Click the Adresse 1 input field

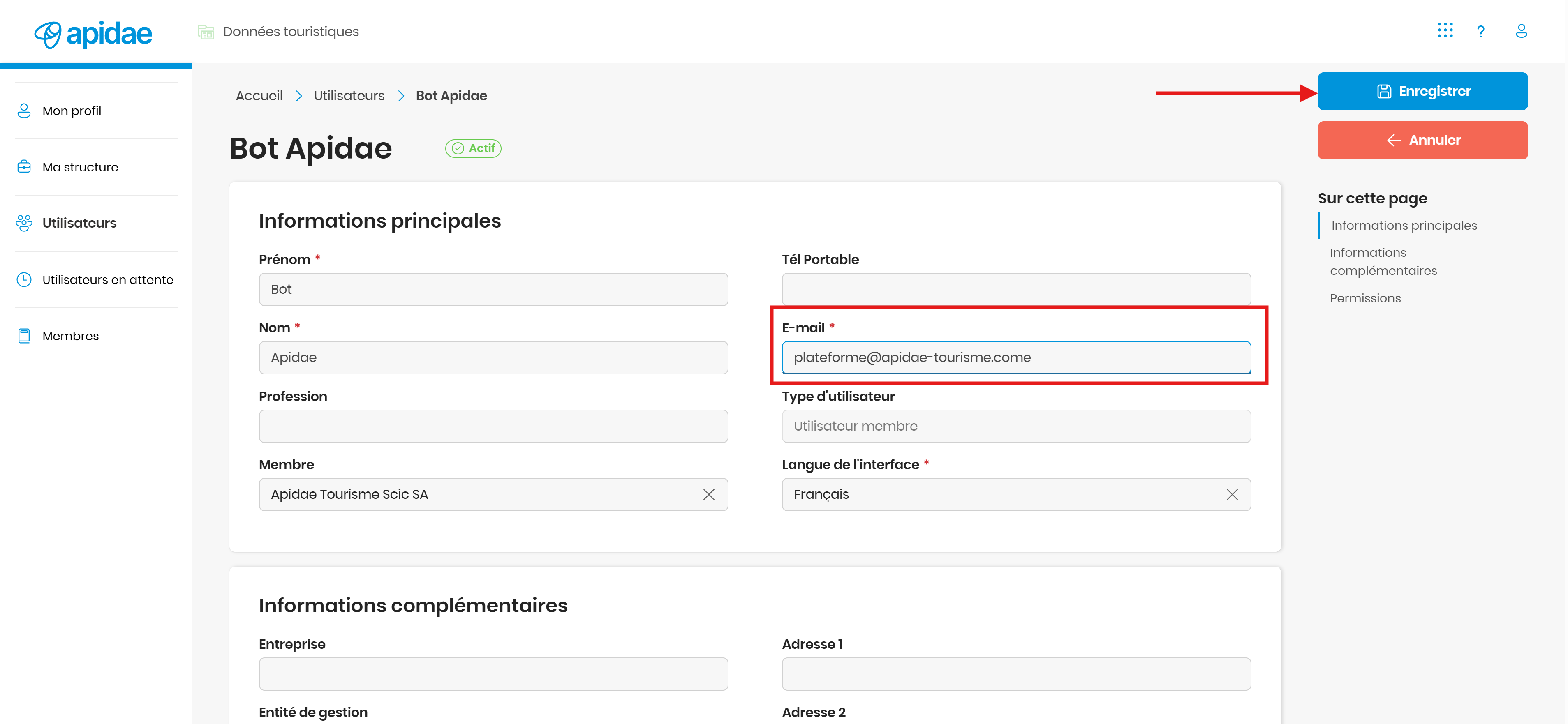pyautogui.click(x=1016, y=674)
